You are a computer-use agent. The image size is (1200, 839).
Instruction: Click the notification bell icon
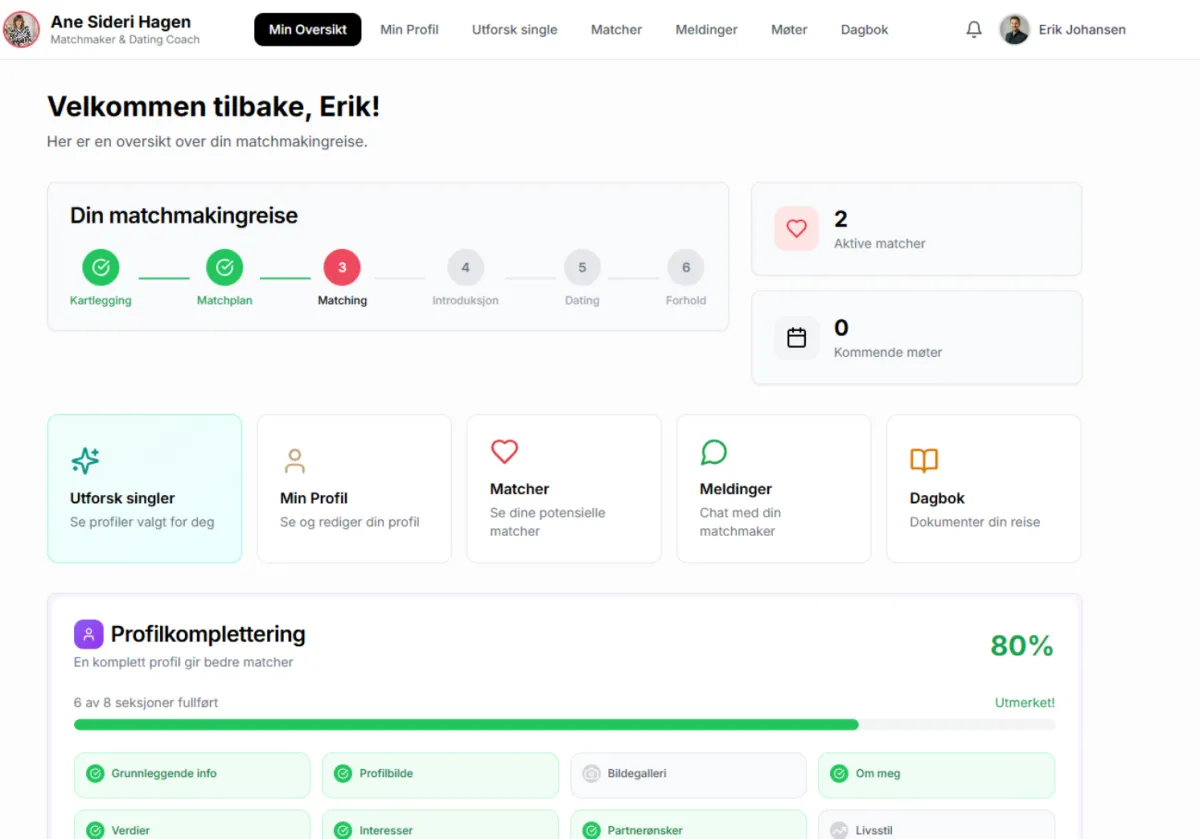point(974,30)
